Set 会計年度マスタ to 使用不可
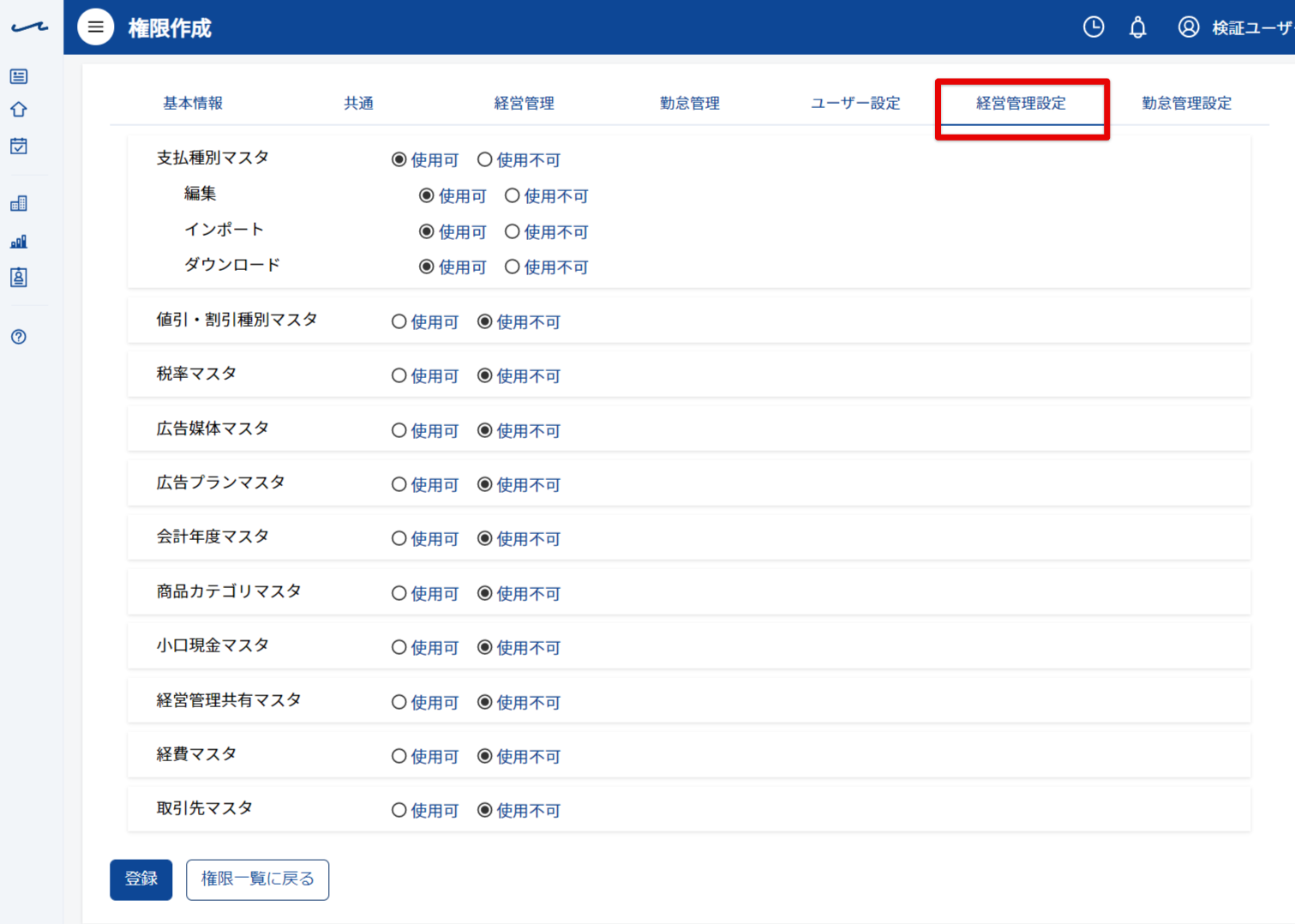This screenshot has height=924, width=1295. point(485,538)
